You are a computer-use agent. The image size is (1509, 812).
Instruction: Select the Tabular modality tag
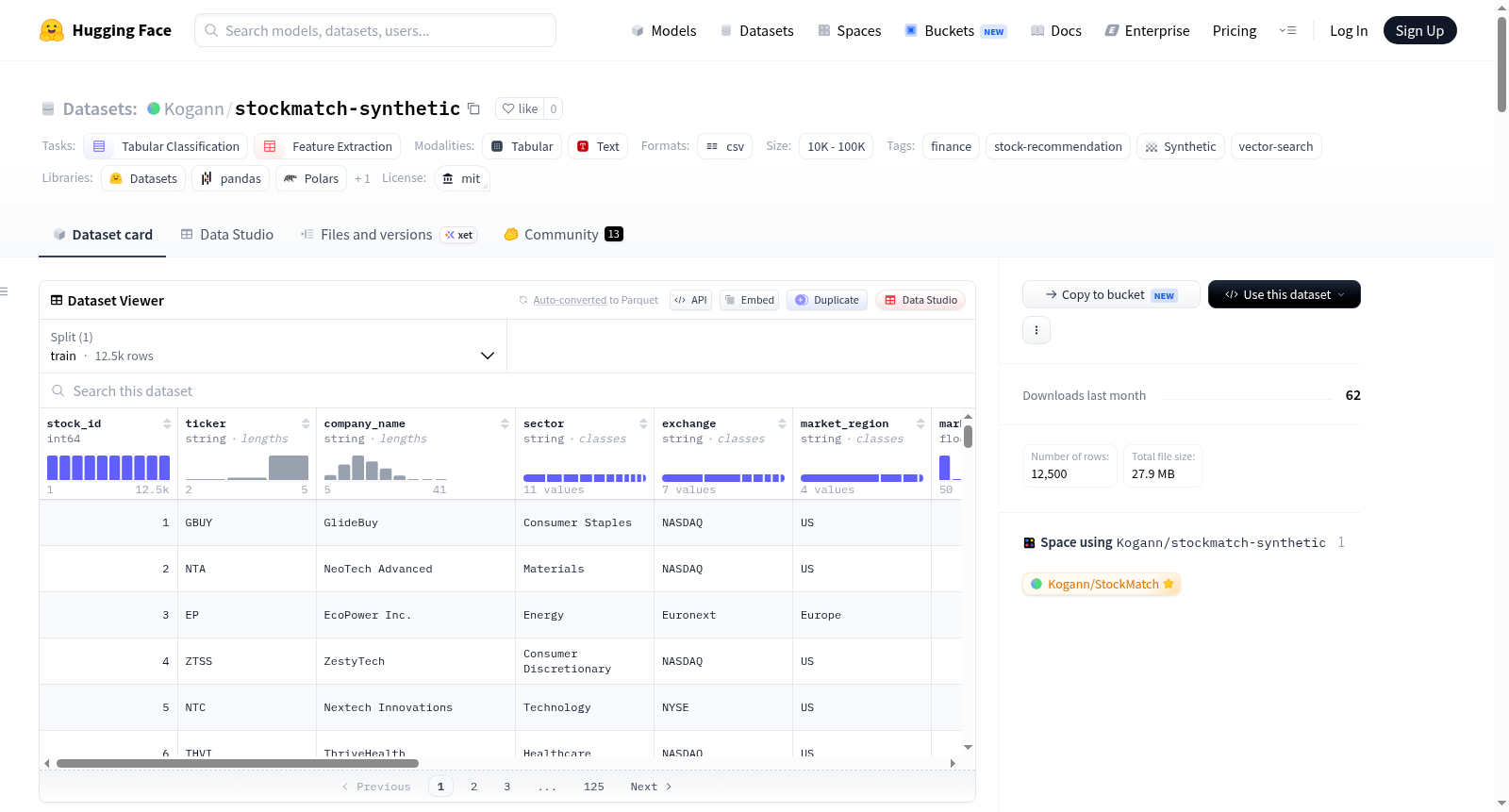522,146
